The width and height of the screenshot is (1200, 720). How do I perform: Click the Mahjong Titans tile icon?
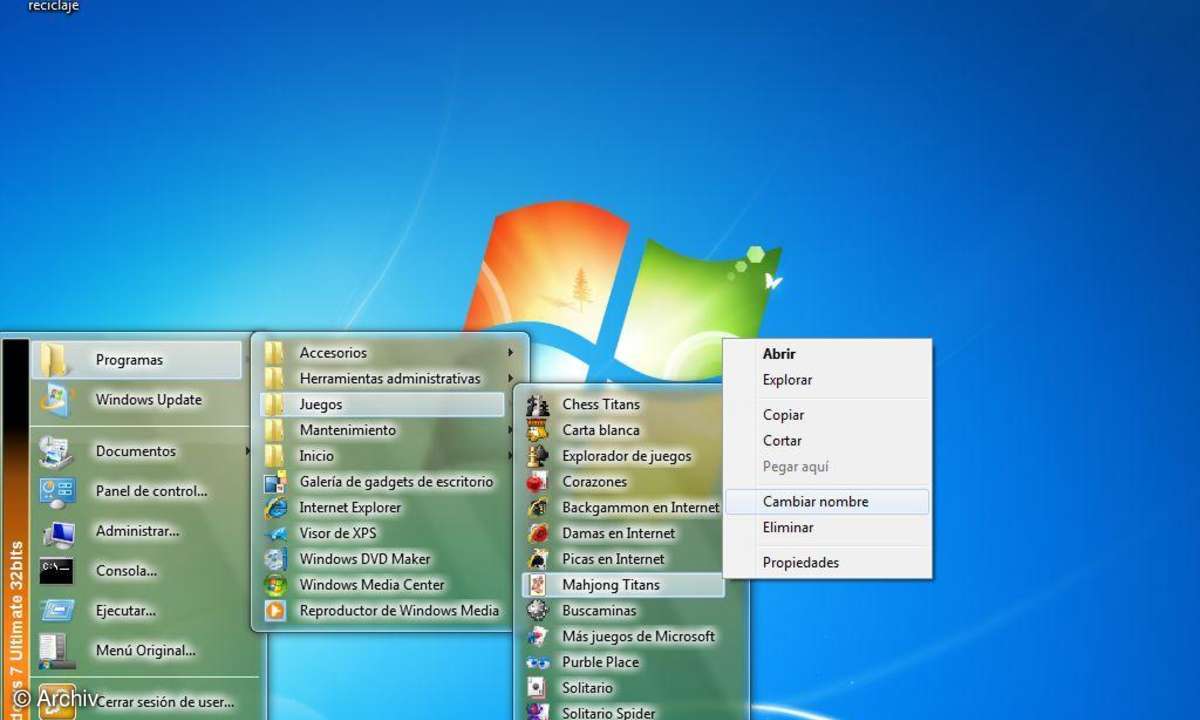538,585
